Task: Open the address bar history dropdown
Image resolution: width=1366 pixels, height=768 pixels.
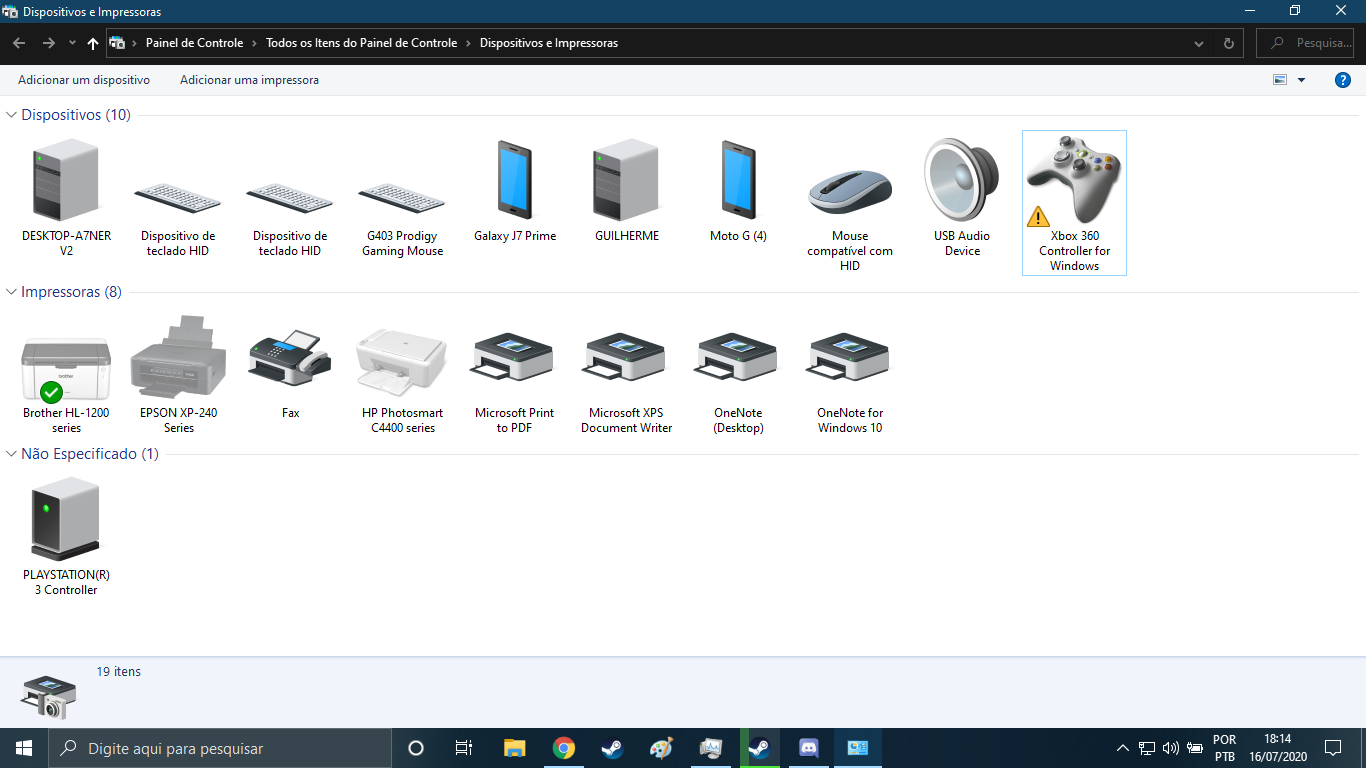Action: [1200, 44]
